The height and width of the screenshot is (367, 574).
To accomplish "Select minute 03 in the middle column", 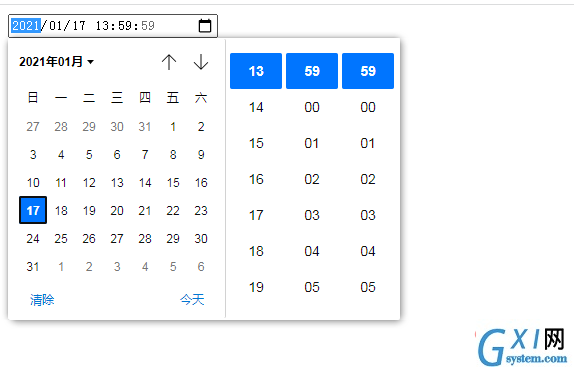I will [312, 215].
